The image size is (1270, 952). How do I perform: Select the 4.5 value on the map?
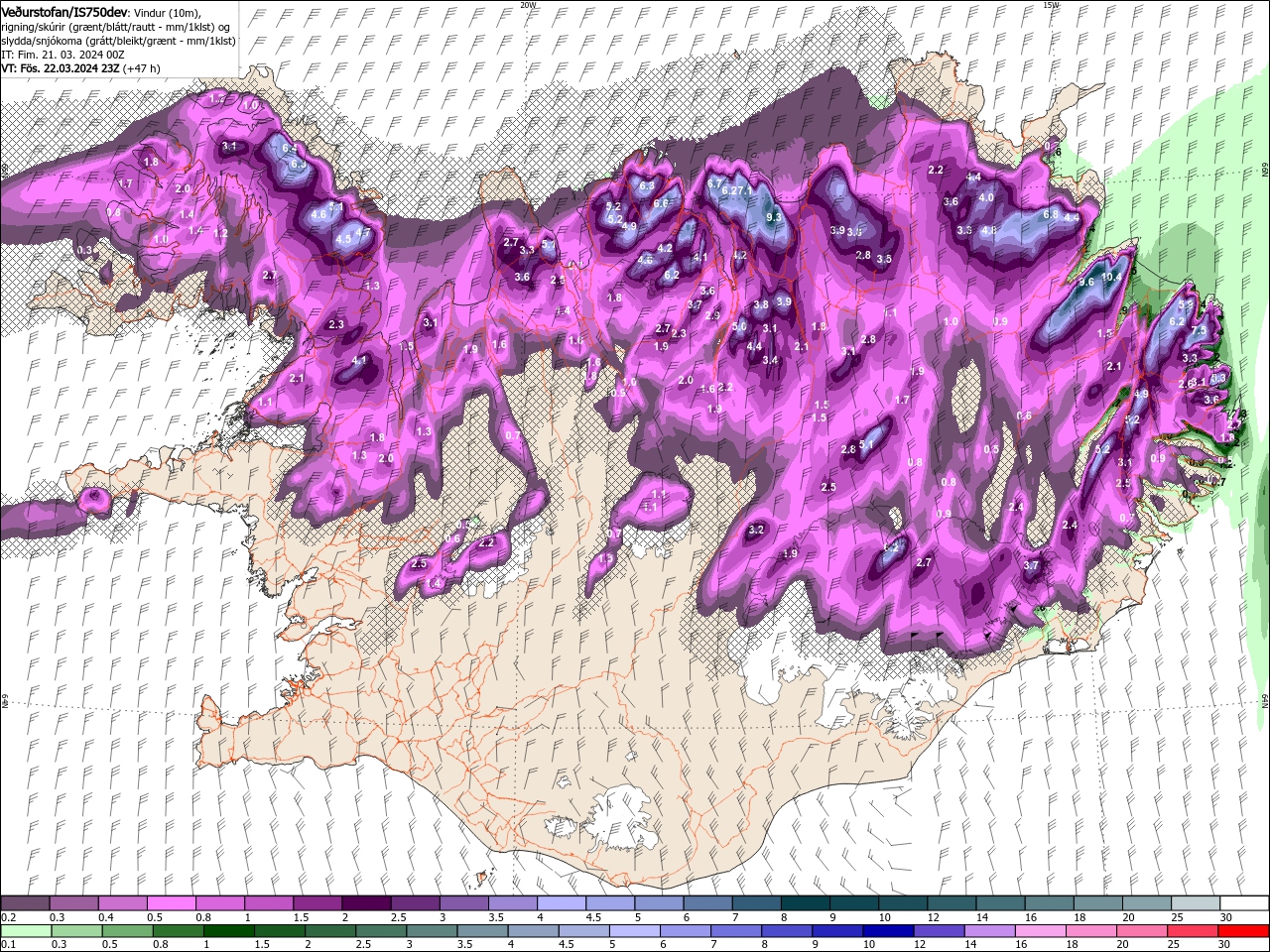343,239
